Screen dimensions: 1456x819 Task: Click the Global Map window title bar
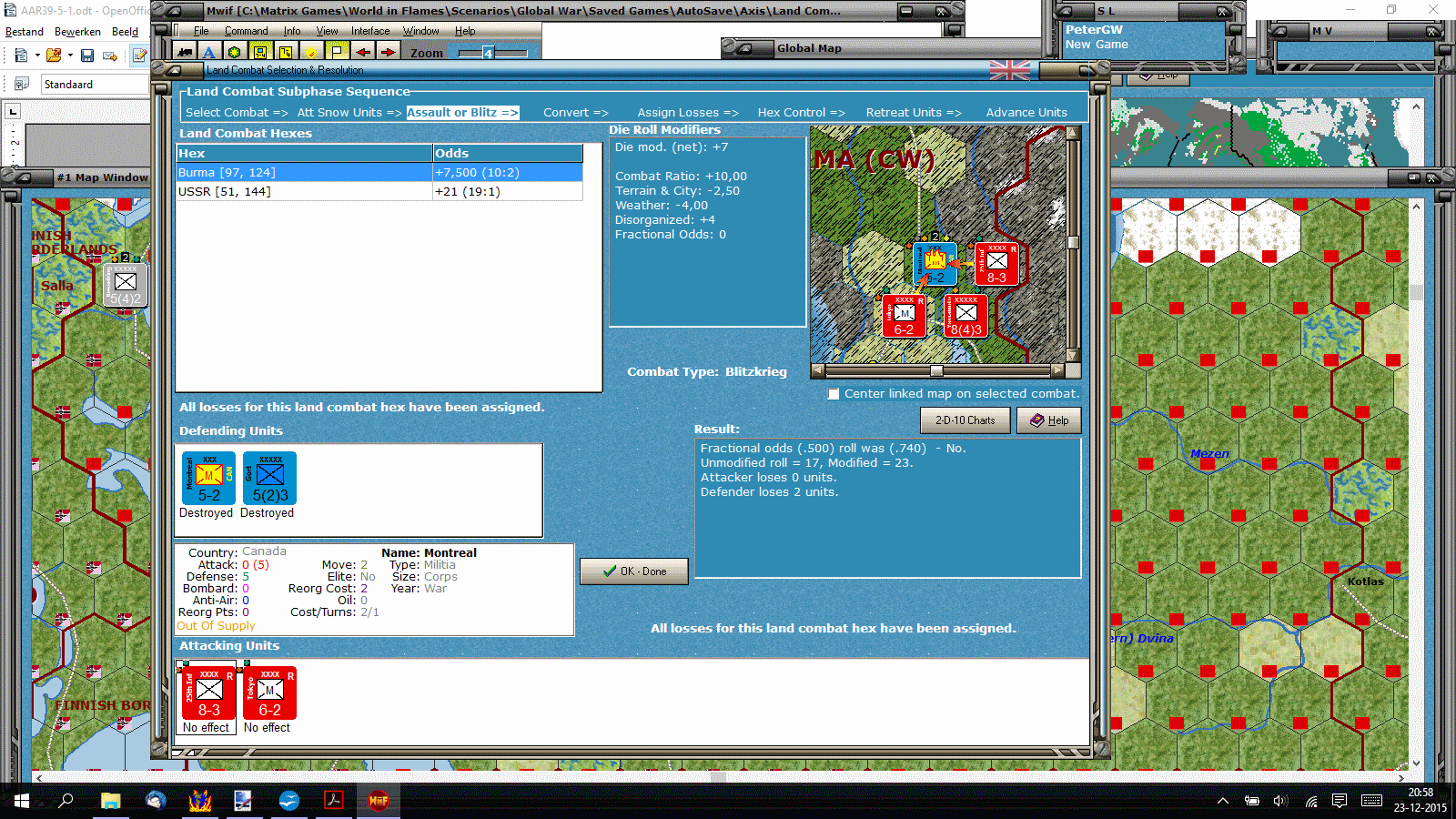[x=883, y=48]
